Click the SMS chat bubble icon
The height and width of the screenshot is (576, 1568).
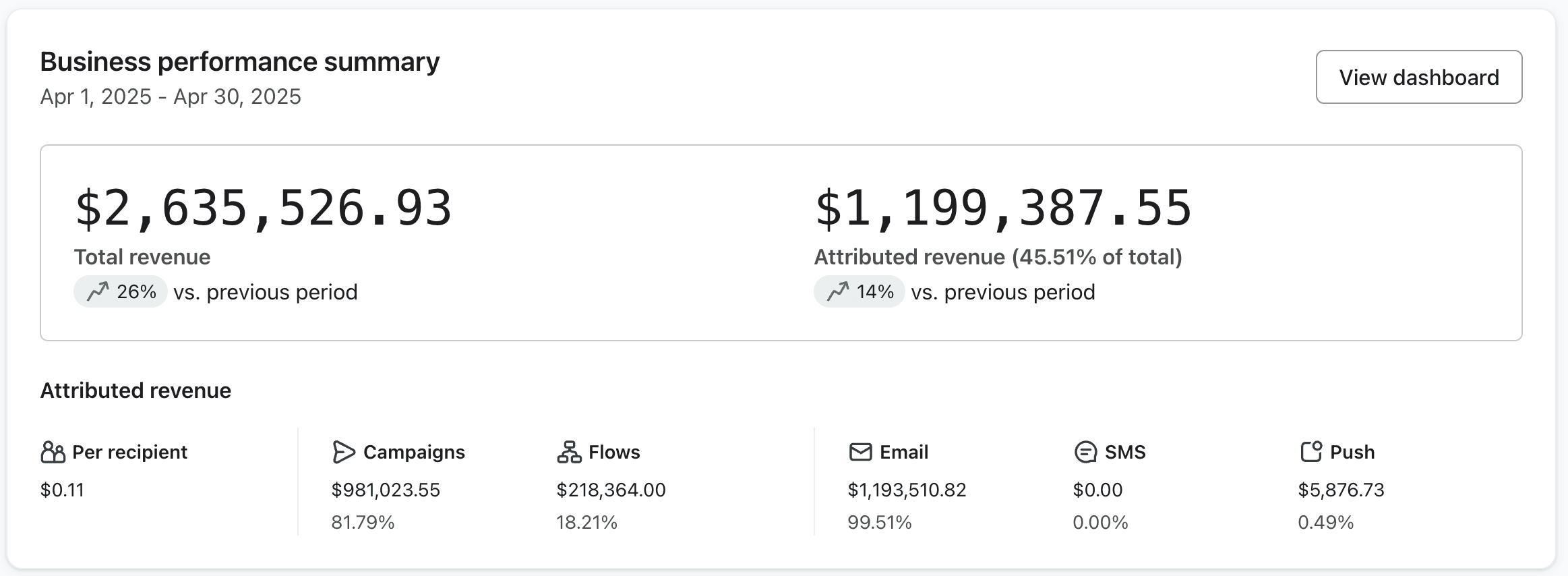pyautogui.click(x=1085, y=452)
